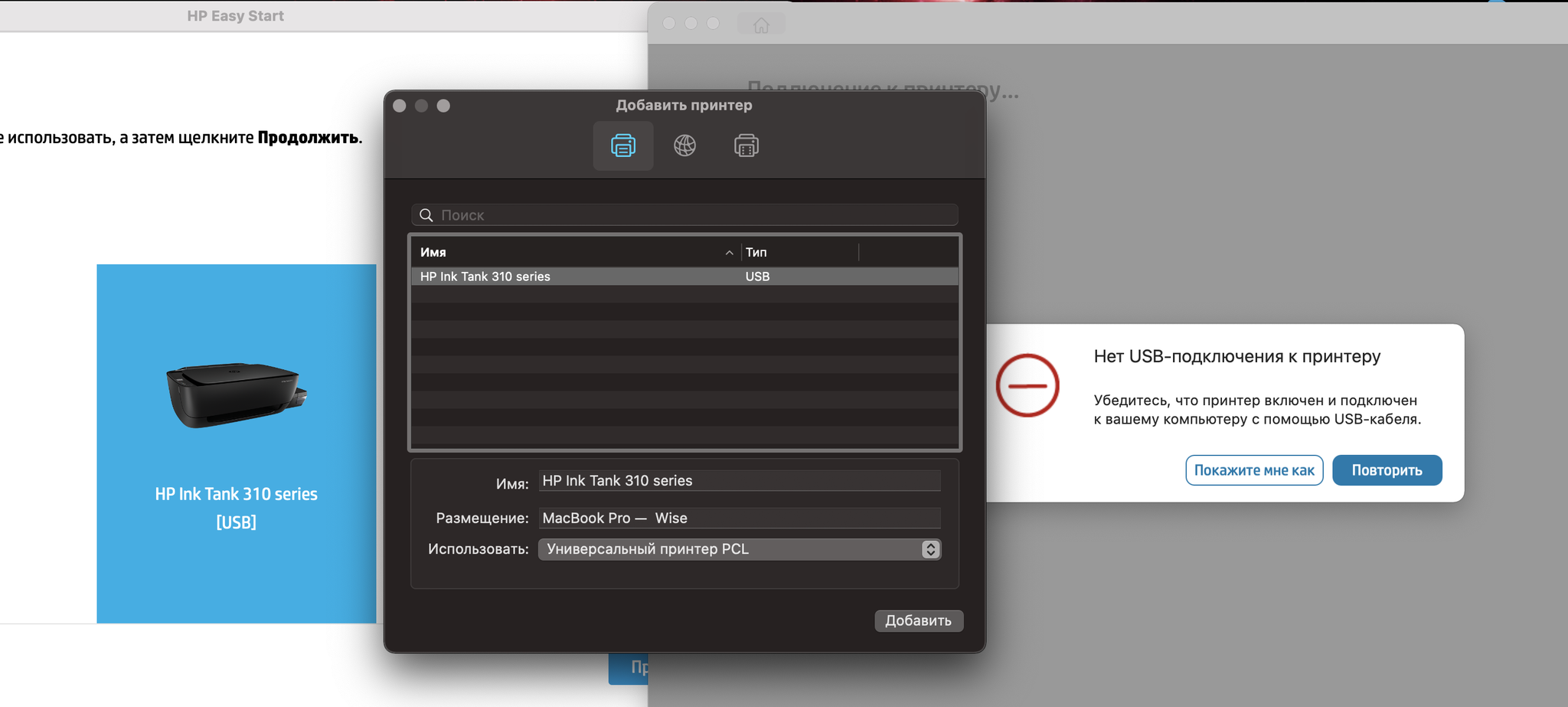
Task: Zoom the Добавить принтер window
Action: coord(443,106)
